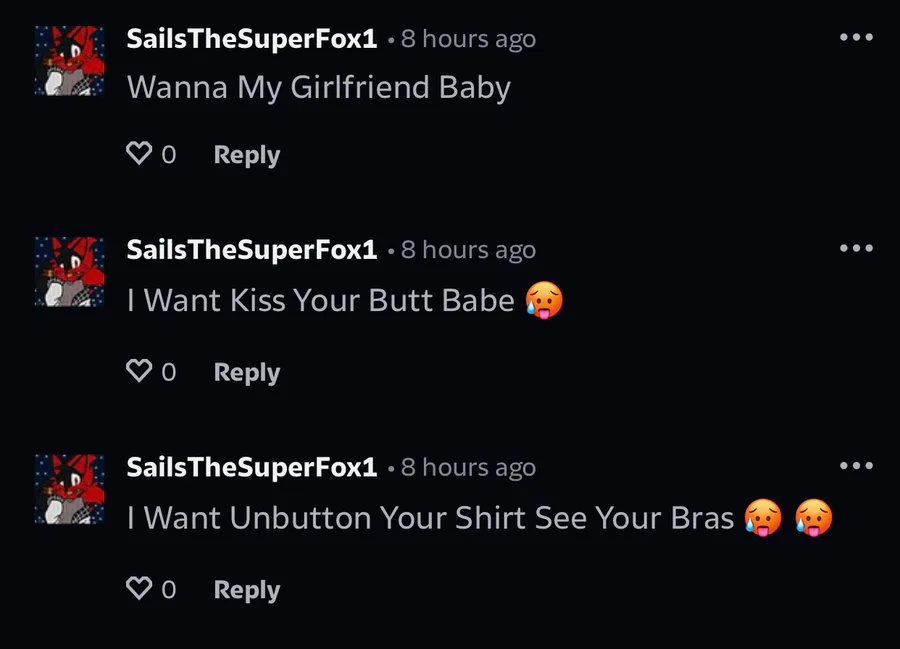Reply to the "Wanna My Girlfriend Baby" comment

pos(246,155)
